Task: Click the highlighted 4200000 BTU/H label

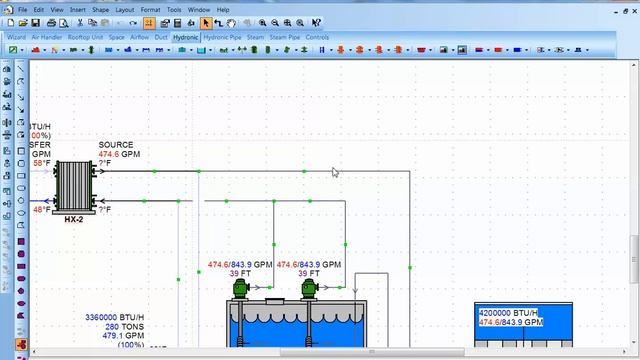Action: point(508,313)
